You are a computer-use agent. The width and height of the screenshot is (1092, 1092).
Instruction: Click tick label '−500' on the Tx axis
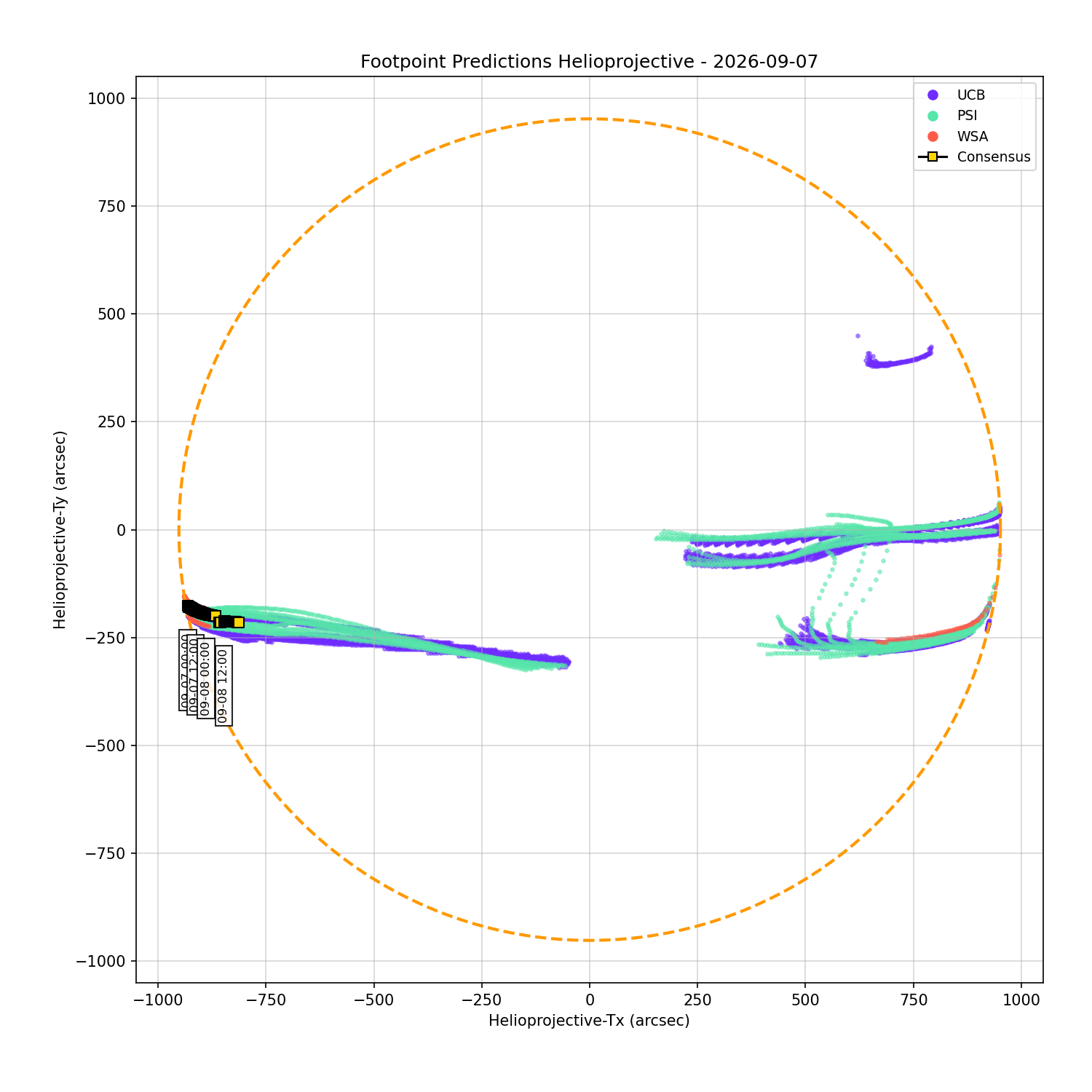[373, 1000]
